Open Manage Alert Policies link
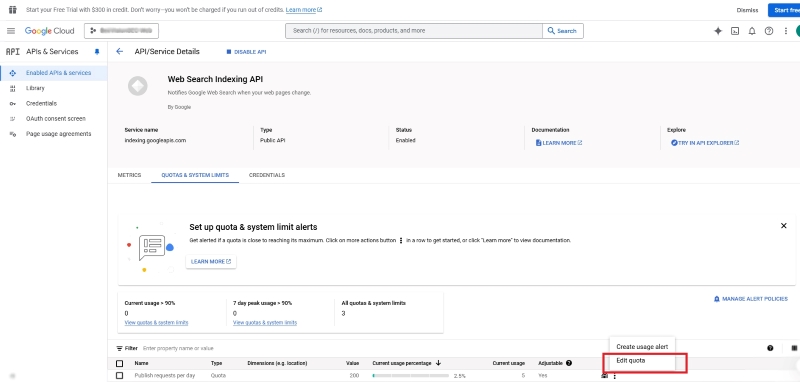The width and height of the screenshot is (800, 382). [x=751, y=299]
